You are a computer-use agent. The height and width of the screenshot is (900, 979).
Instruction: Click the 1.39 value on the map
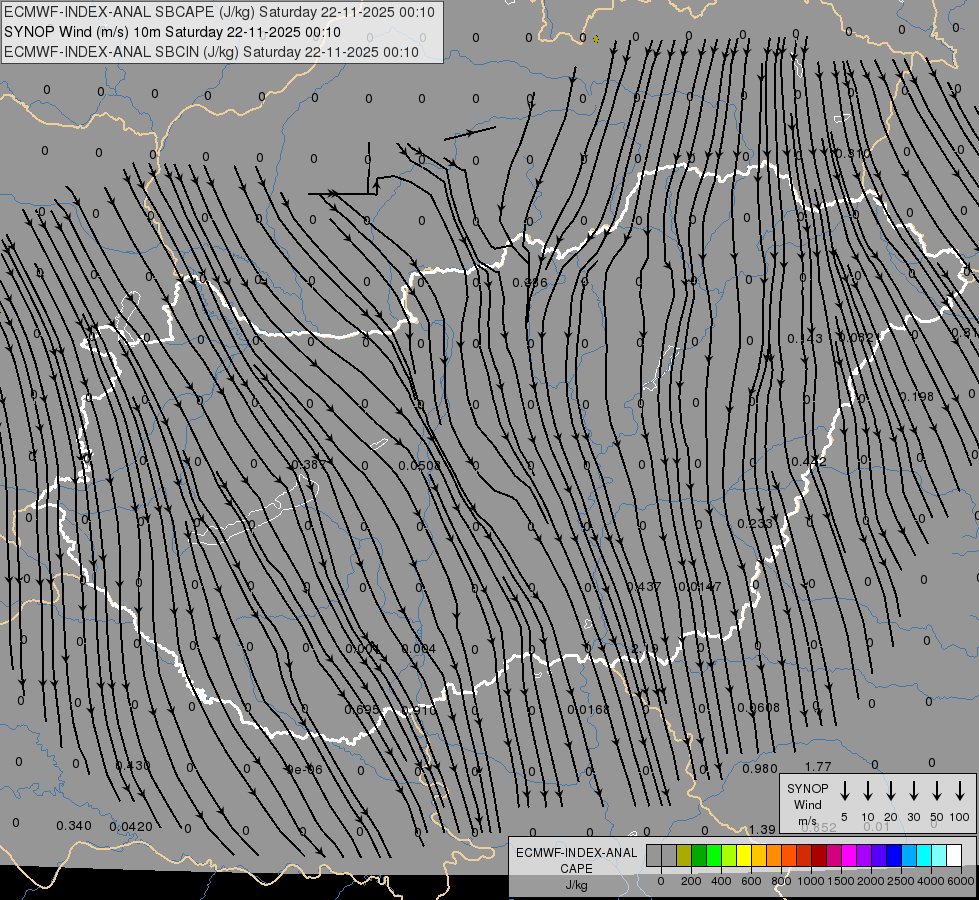click(762, 829)
